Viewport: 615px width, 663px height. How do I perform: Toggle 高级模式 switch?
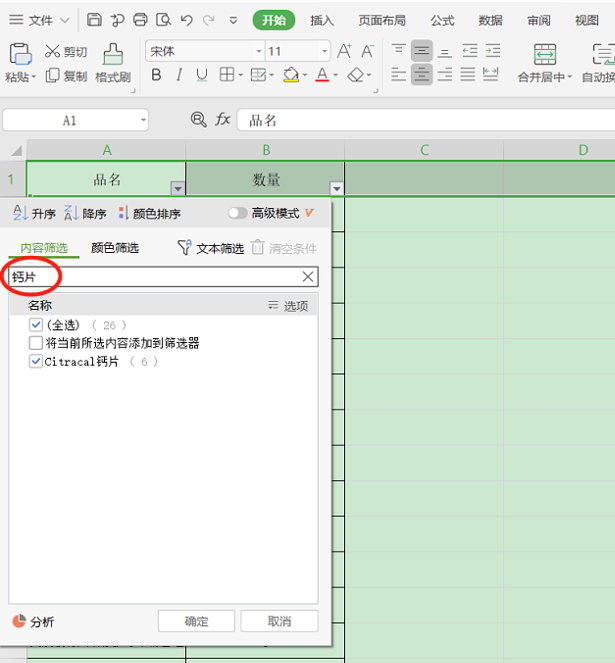(x=238, y=213)
